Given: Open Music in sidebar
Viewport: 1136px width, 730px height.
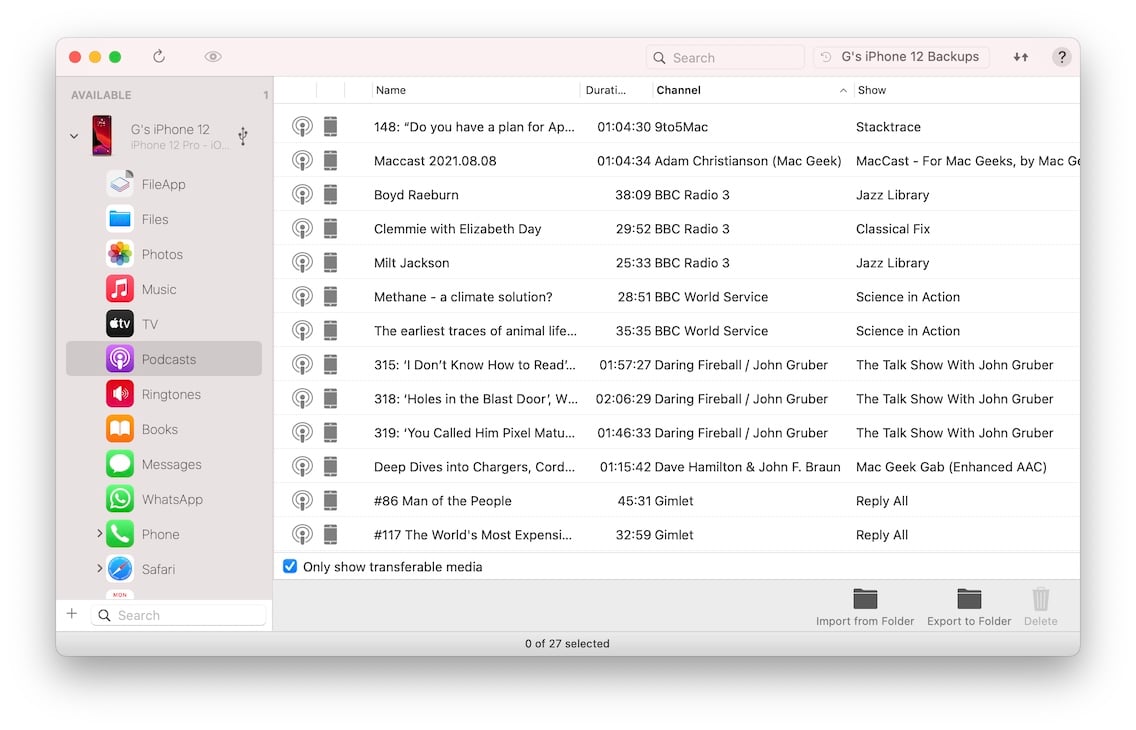Looking at the screenshot, I should point(164,289).
